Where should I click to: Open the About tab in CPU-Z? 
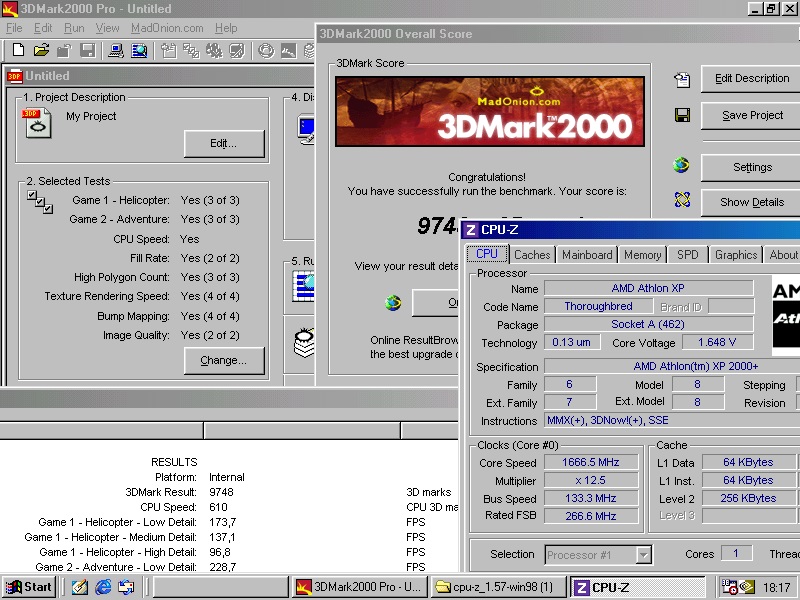pos(782,255)
